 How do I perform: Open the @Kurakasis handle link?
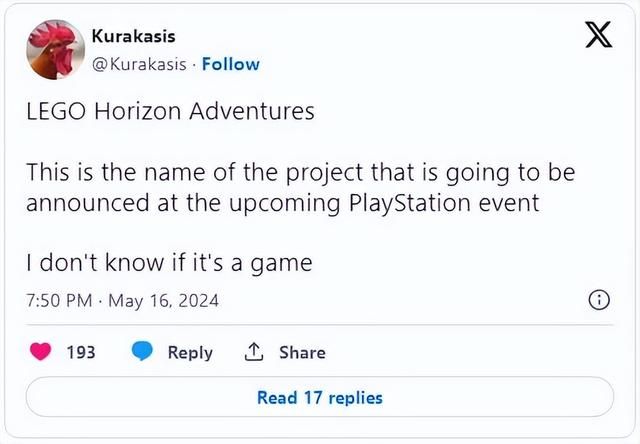(x=138, y=64)
